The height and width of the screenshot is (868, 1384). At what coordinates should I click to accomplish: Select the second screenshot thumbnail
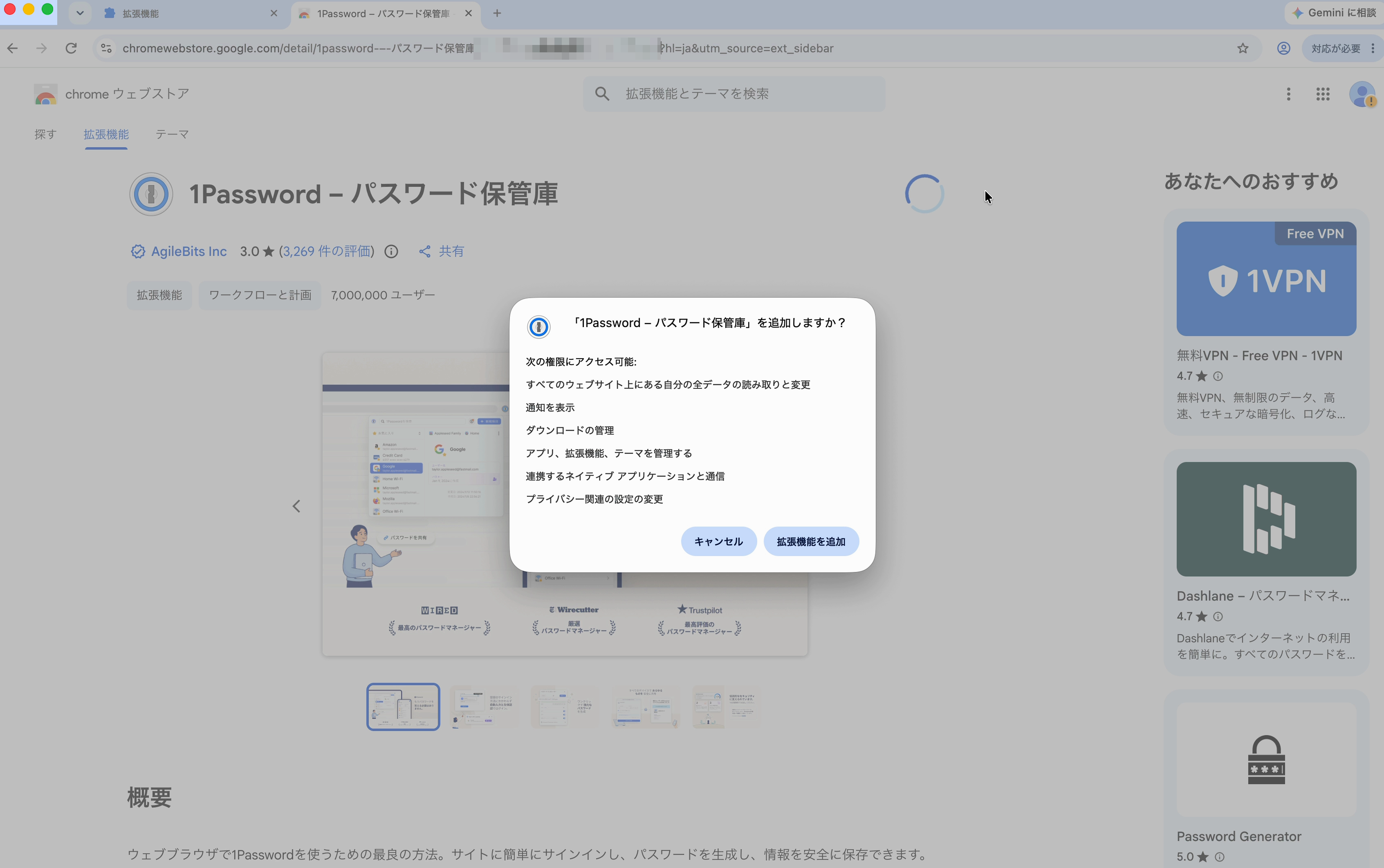pyautogui.click(x=484, y=707)
